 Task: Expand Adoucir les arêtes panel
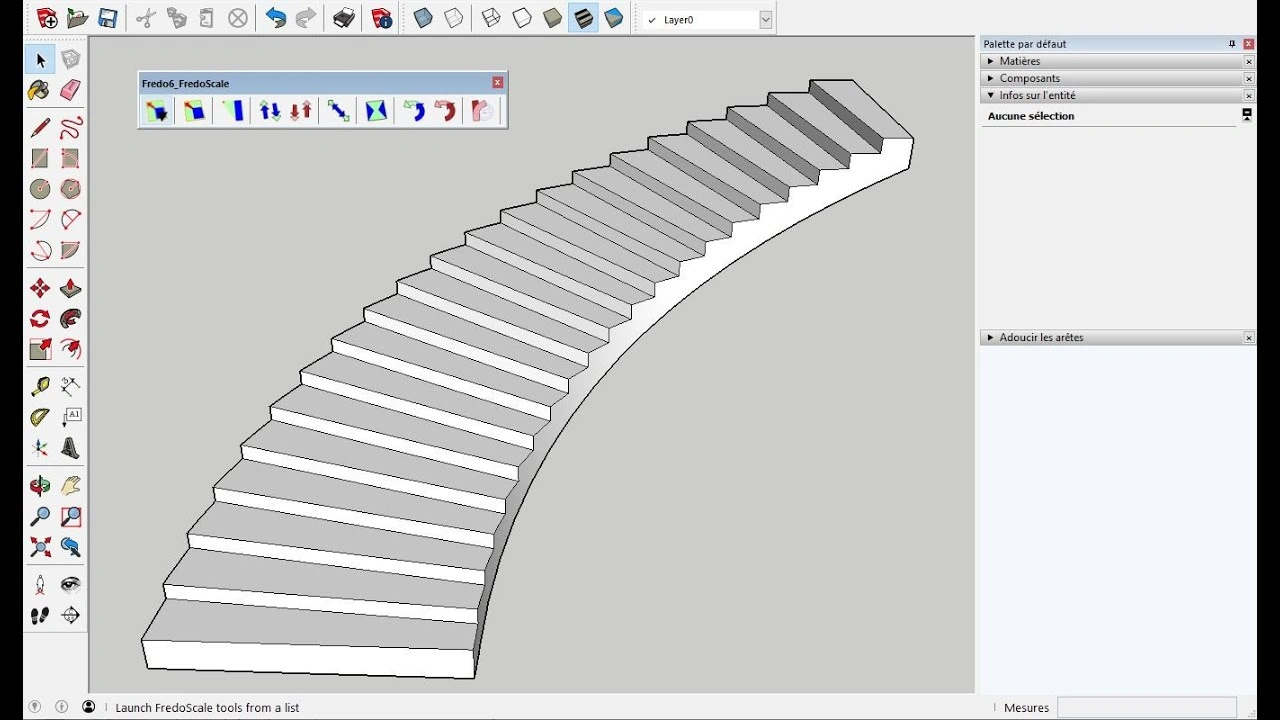pyautogui.click(x=991, y=337)
